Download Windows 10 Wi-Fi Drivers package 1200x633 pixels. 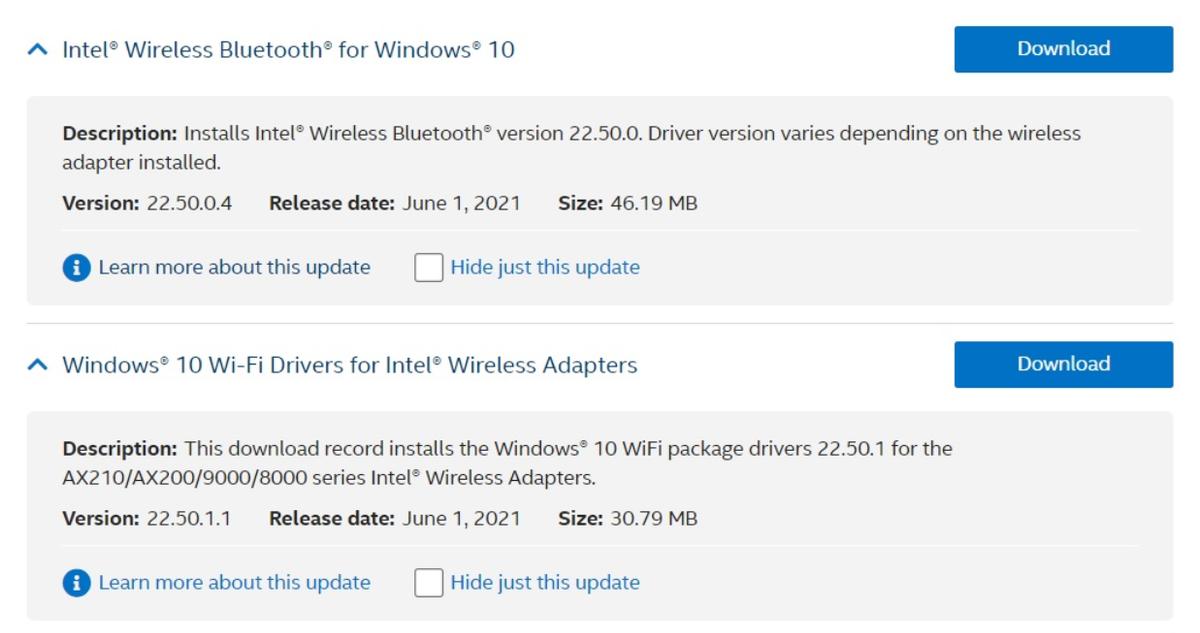pos(1063,364)
